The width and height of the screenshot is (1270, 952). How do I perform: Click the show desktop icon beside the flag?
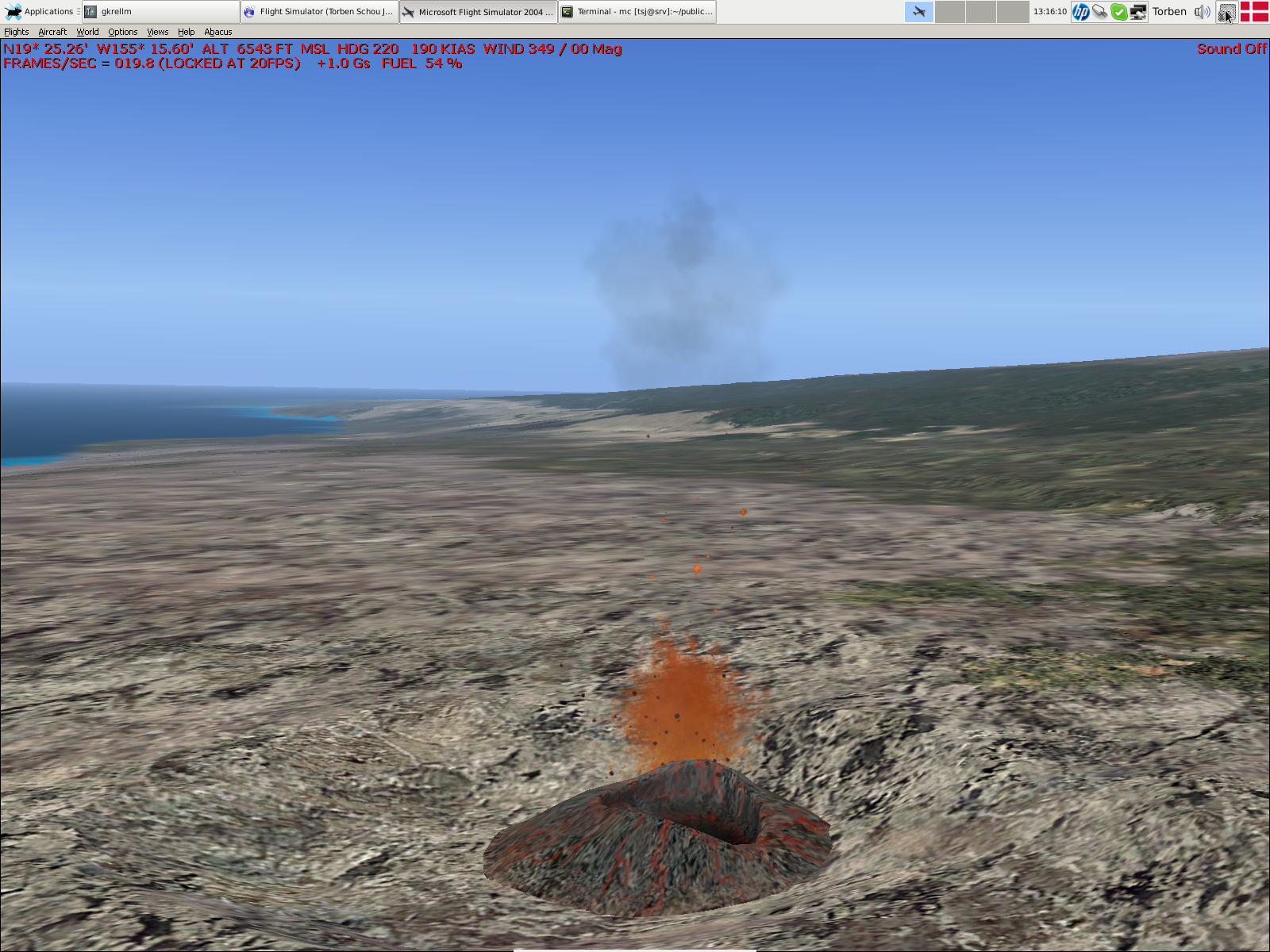pyautogui.click(x=1227, y=11)
